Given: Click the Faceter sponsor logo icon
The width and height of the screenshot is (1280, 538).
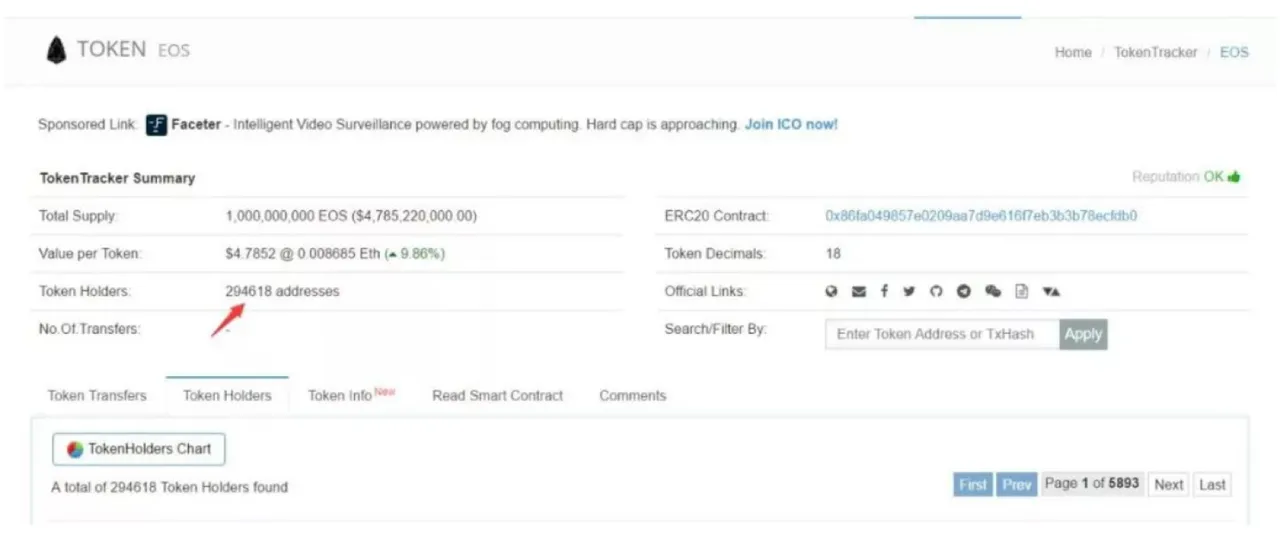Looking at the screenshot, I should pos(156,125).
